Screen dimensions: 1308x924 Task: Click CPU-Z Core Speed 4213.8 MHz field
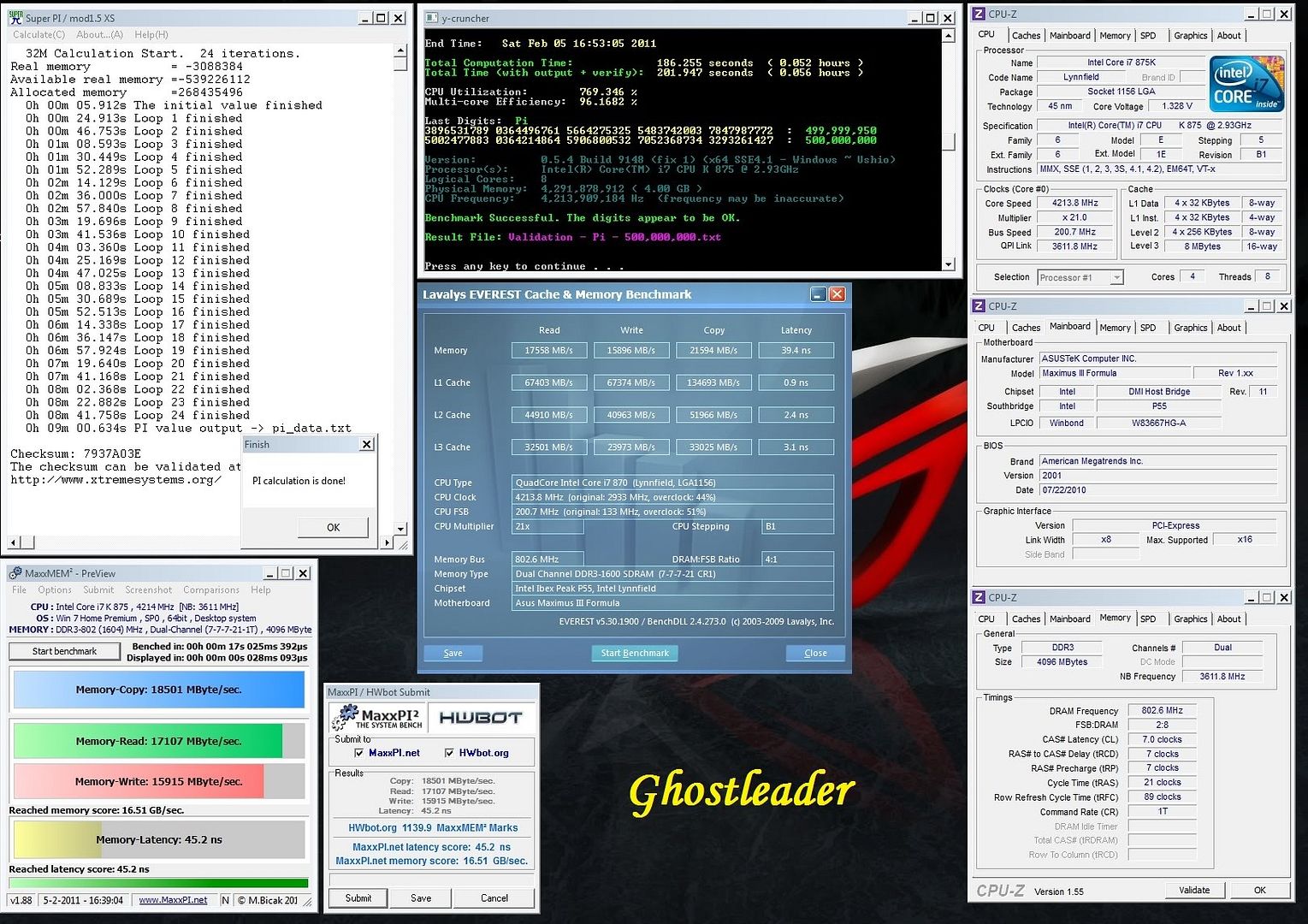point(1074,204)
